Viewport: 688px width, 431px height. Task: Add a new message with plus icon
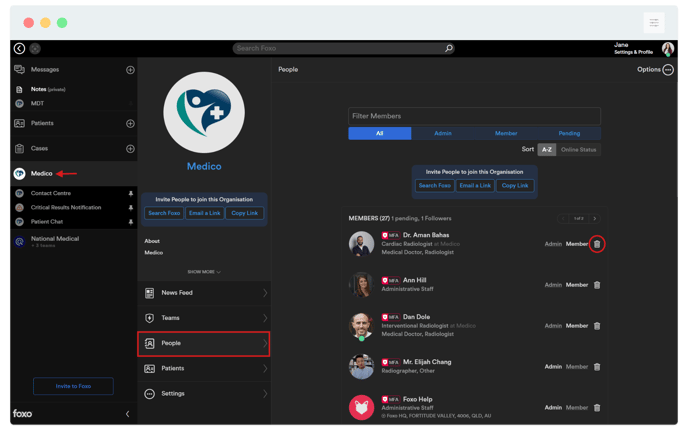pos(130,70)
